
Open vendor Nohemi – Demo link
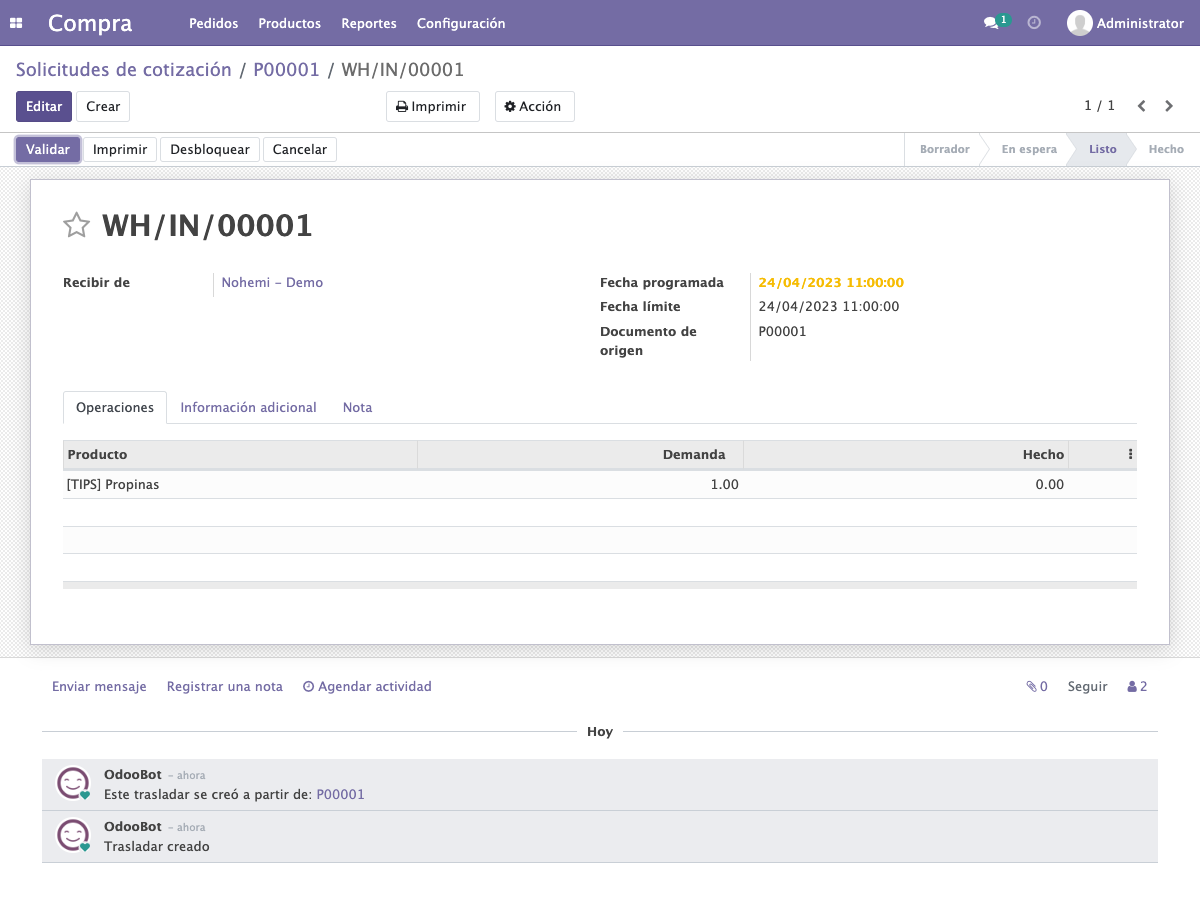click(272, 283)
